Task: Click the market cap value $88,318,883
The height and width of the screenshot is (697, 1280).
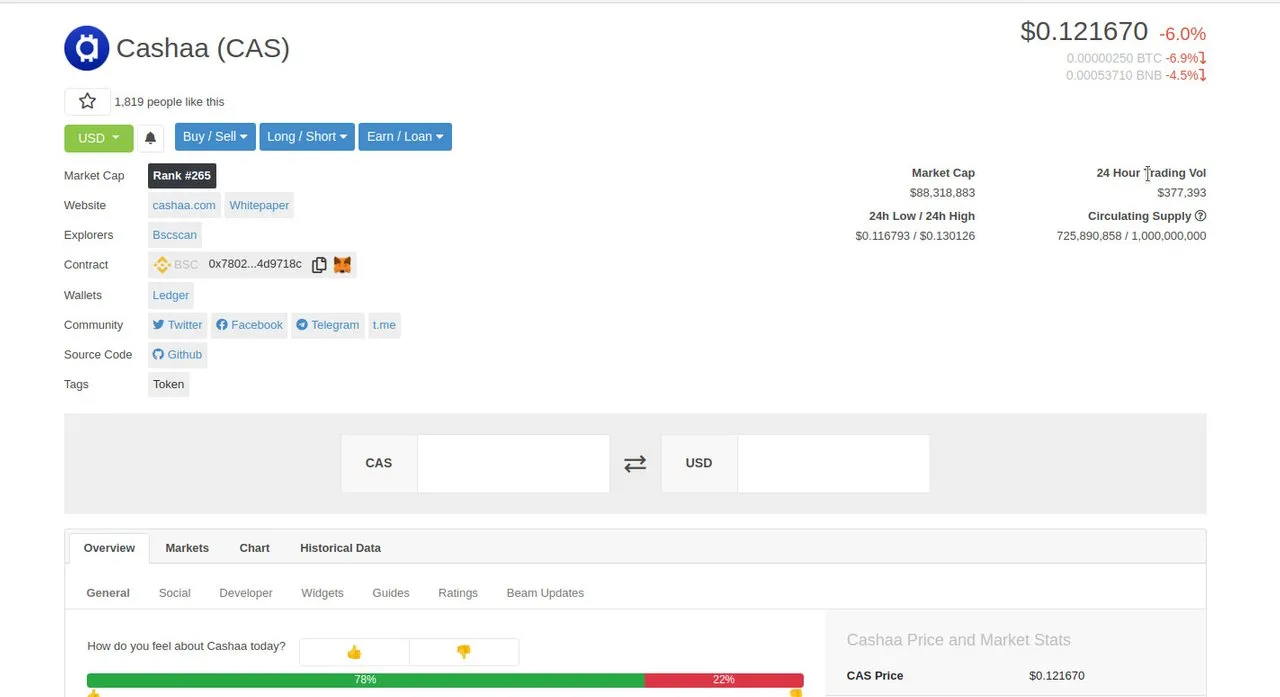Action: pos(942,193)
